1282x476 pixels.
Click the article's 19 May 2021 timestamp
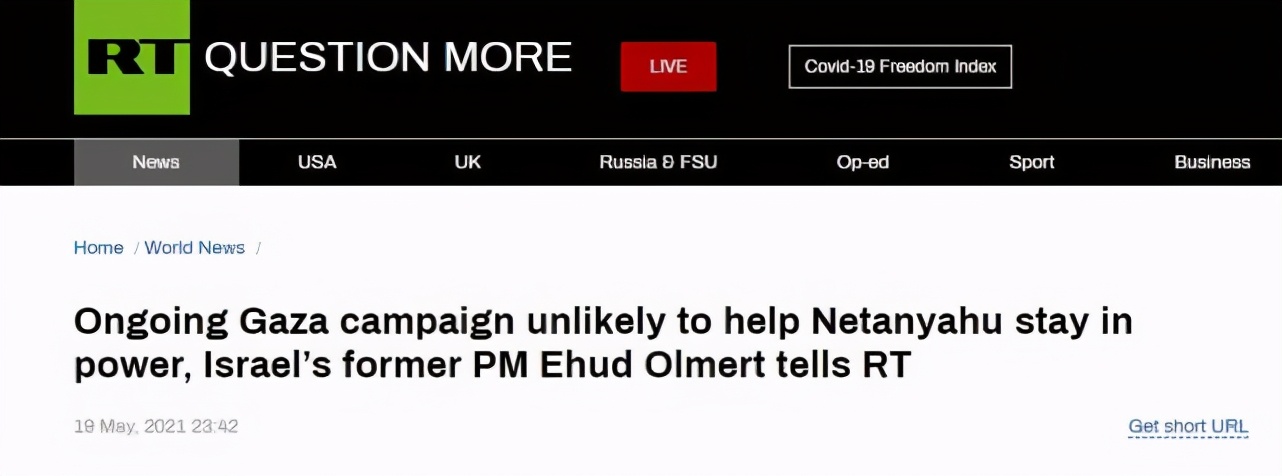coord(156,426)
